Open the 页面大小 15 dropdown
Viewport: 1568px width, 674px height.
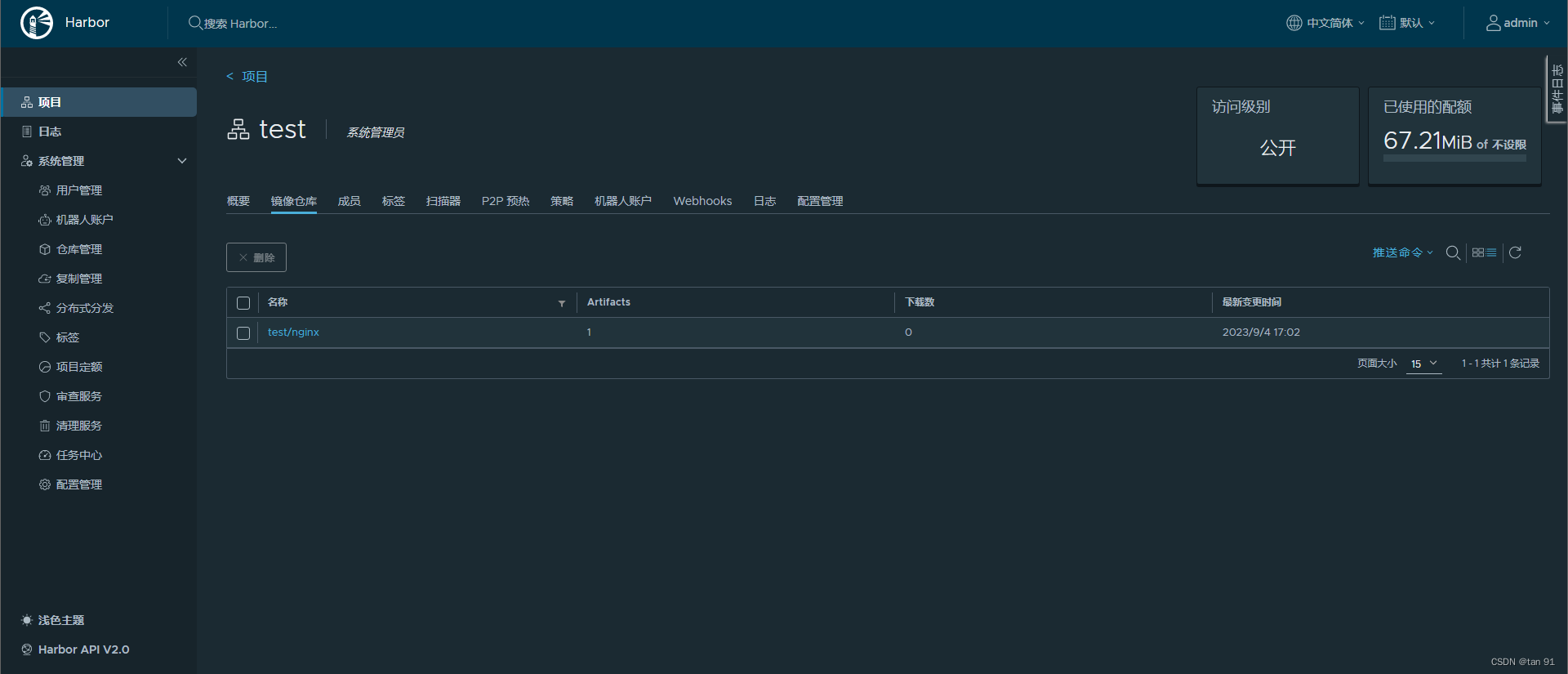[1424, 364]
